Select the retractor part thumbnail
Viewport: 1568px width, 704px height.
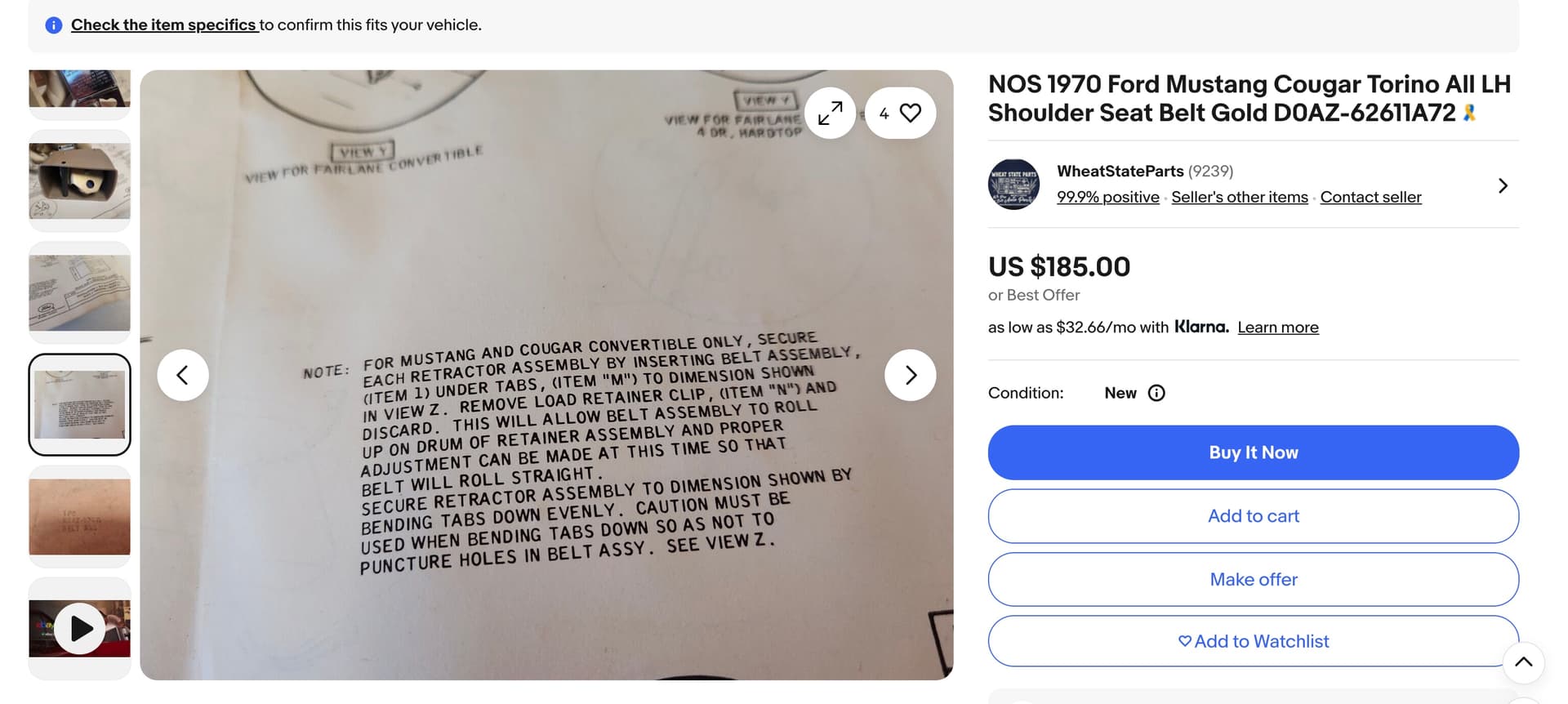[x=80, y=180]
